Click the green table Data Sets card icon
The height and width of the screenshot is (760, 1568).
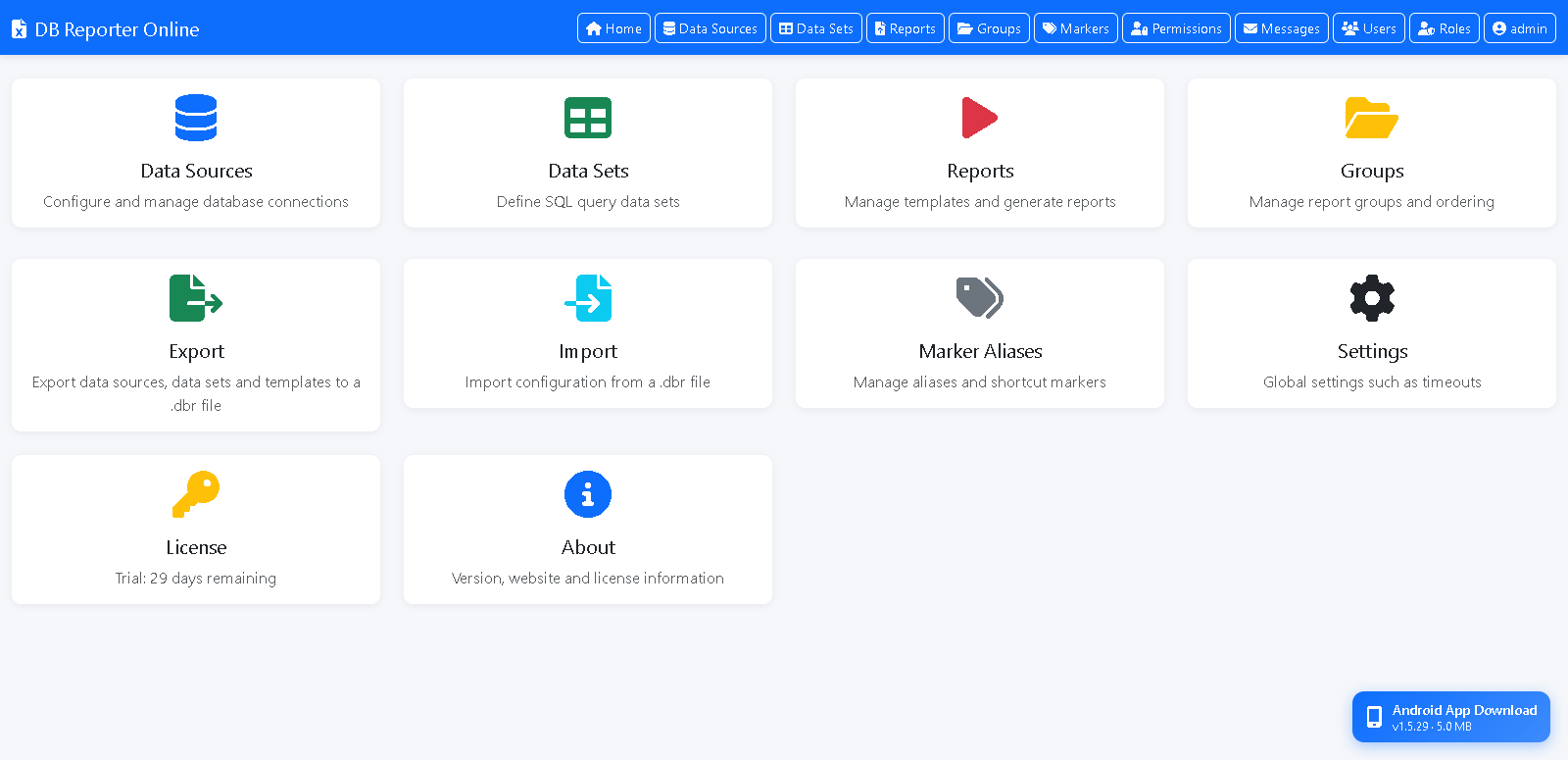pos(588,118)
